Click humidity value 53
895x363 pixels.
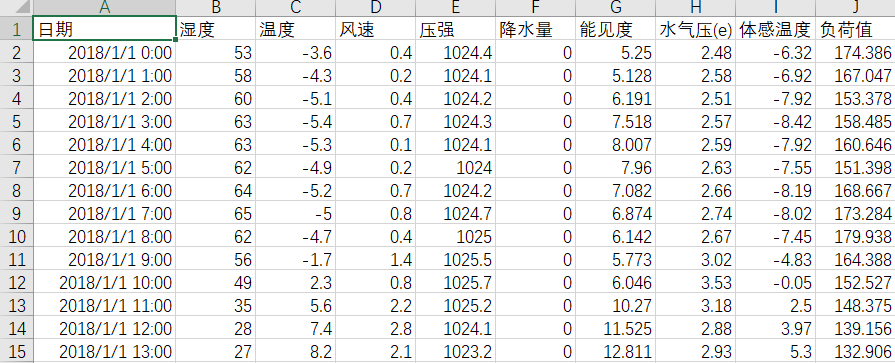point(216,53)
